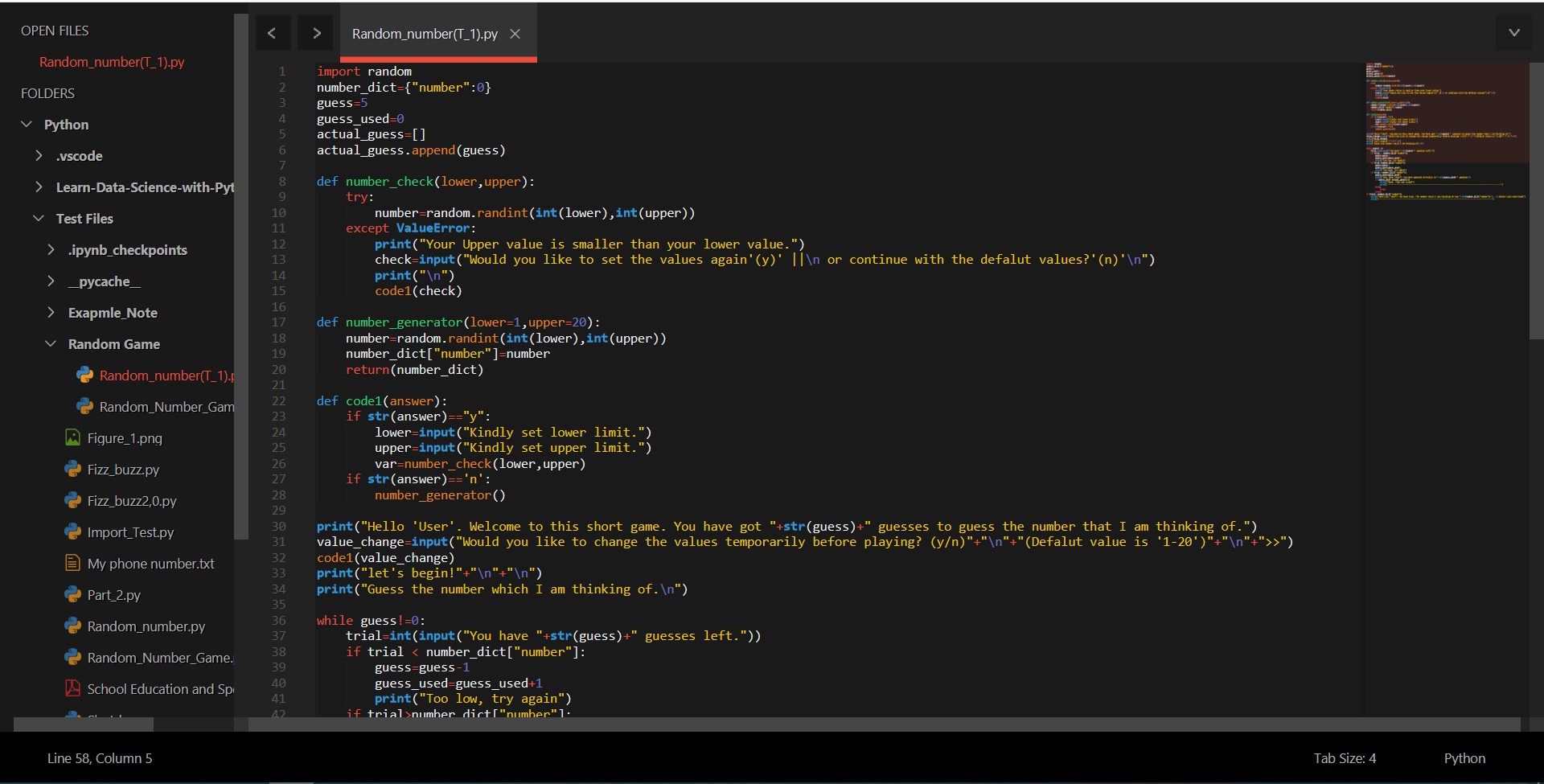Open the School Education and Sp PDF file

pos(160,689)
